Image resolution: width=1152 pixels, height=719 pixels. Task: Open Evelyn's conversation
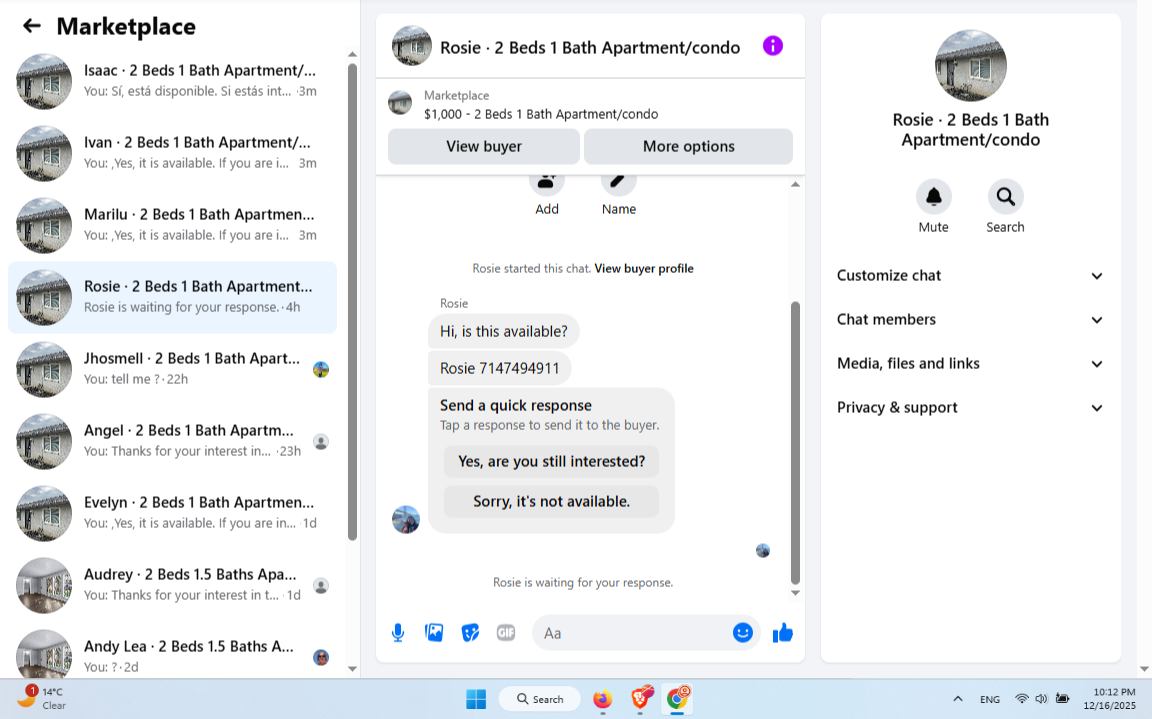173,513
